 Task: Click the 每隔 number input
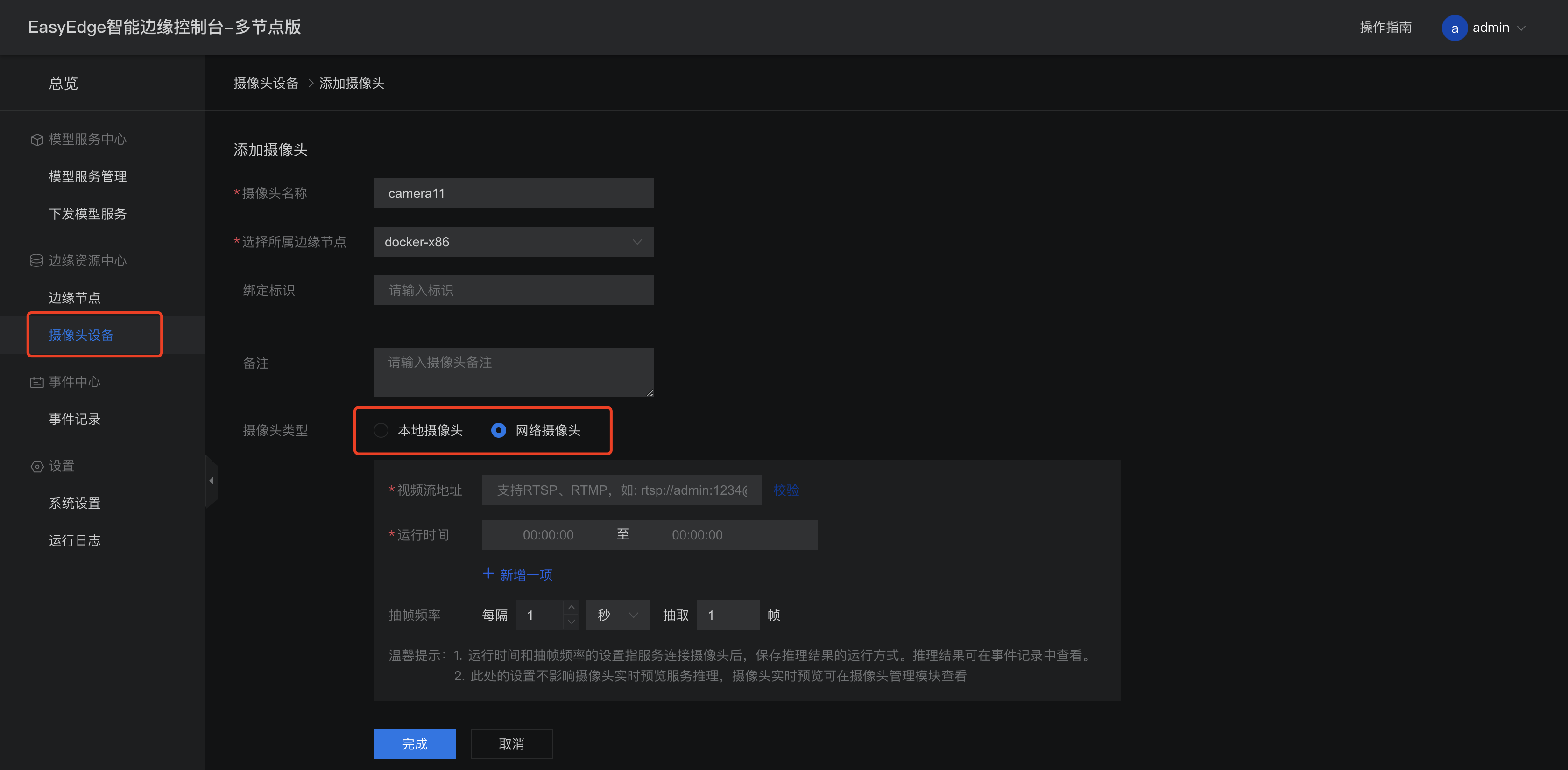point(539,615)
